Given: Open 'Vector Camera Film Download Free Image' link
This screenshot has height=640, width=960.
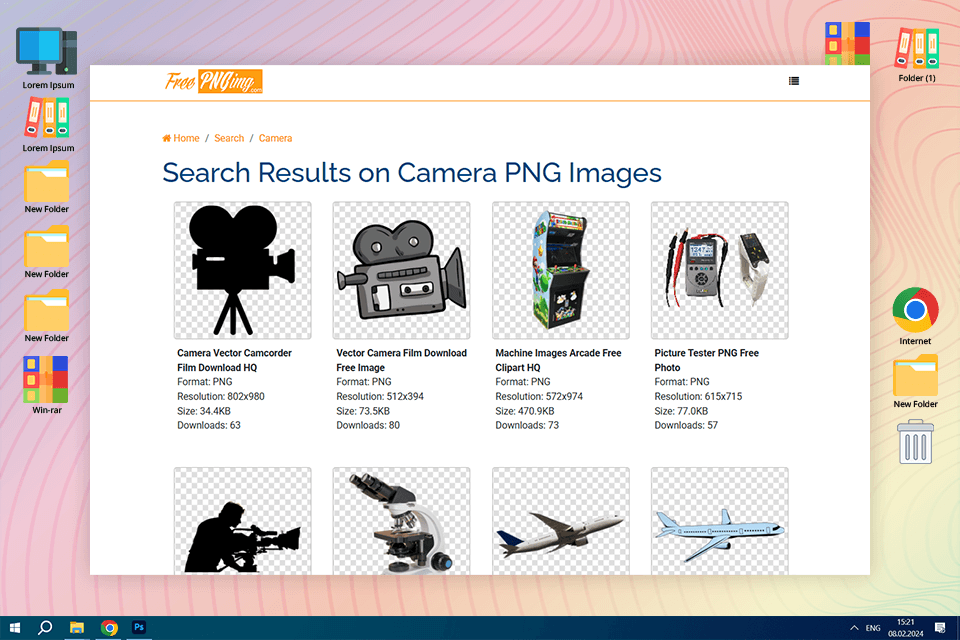Looking at the screenshot, I should click(x=402, y=360).
